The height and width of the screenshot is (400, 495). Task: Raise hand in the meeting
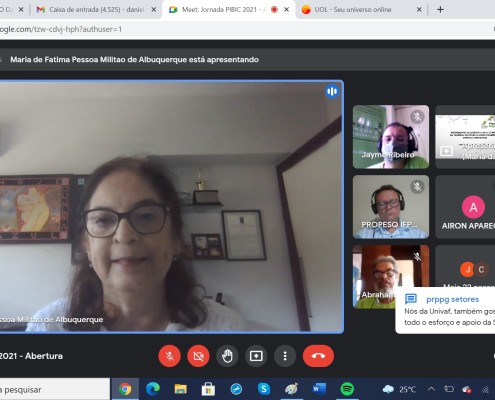pos(227,356)
